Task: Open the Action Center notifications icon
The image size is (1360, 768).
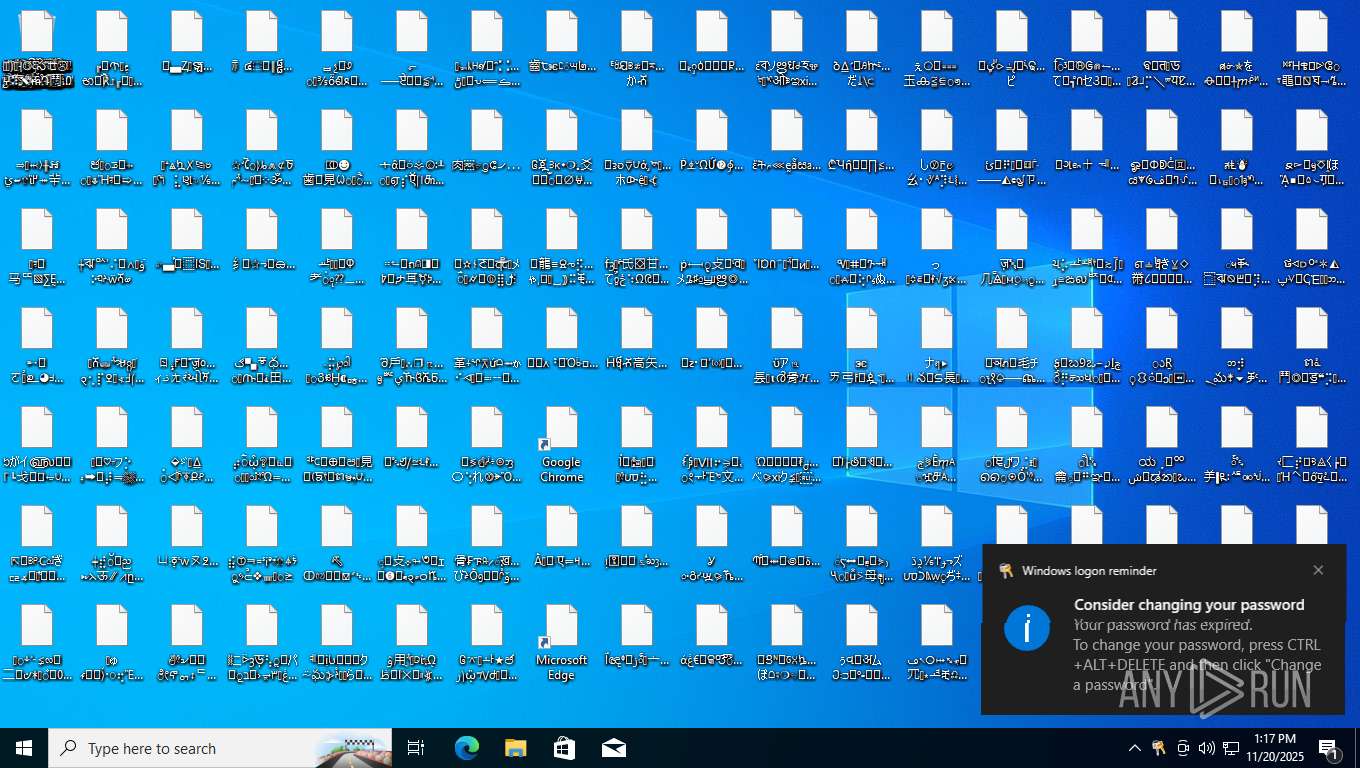Action: (x=1329, y=748)
